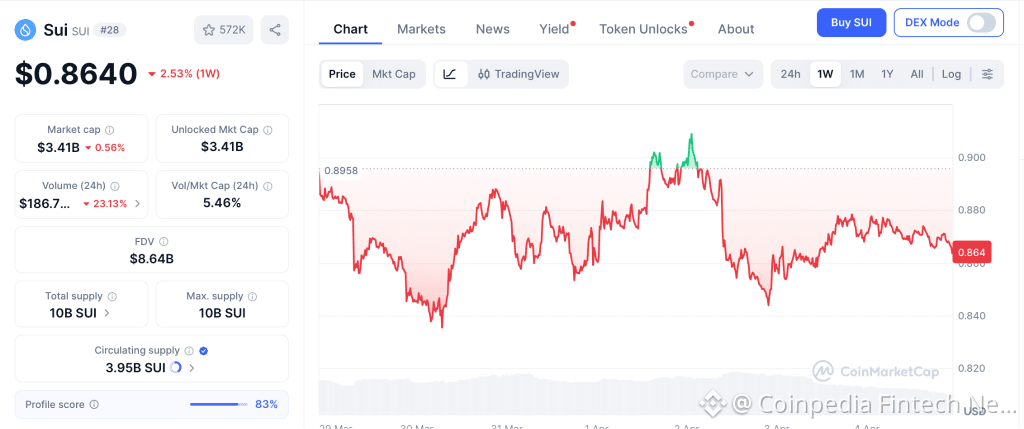Select the 1M time range
Image resolution: width=1024 pixels, height=429 pixels.
tap(857, 74)
